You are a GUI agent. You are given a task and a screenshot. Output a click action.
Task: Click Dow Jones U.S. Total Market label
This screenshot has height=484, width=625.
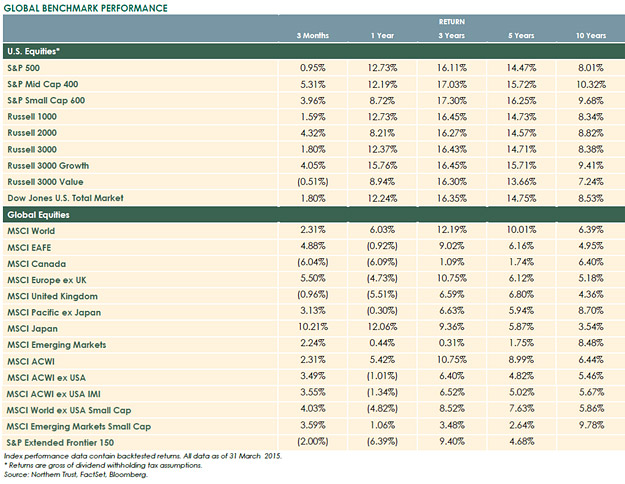[x=65, y=198]
